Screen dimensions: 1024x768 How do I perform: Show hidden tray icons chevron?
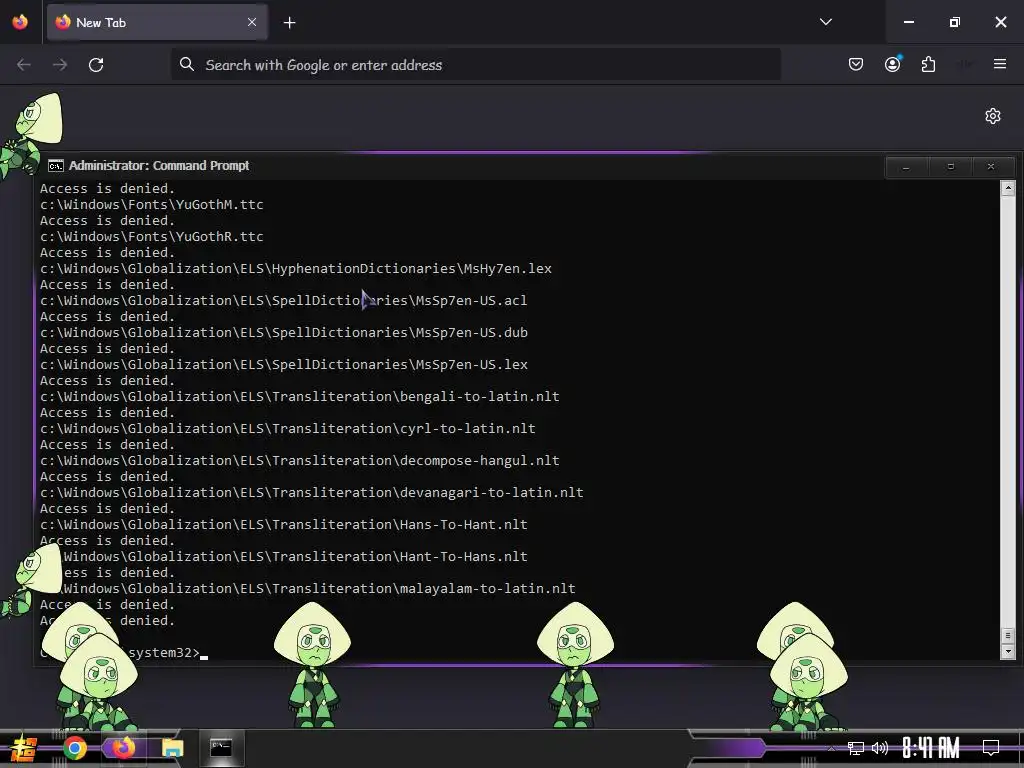831,748
